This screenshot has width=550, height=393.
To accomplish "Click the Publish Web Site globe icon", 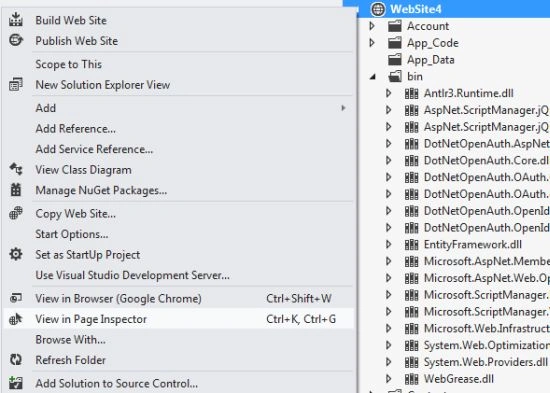I will [16, 40].
